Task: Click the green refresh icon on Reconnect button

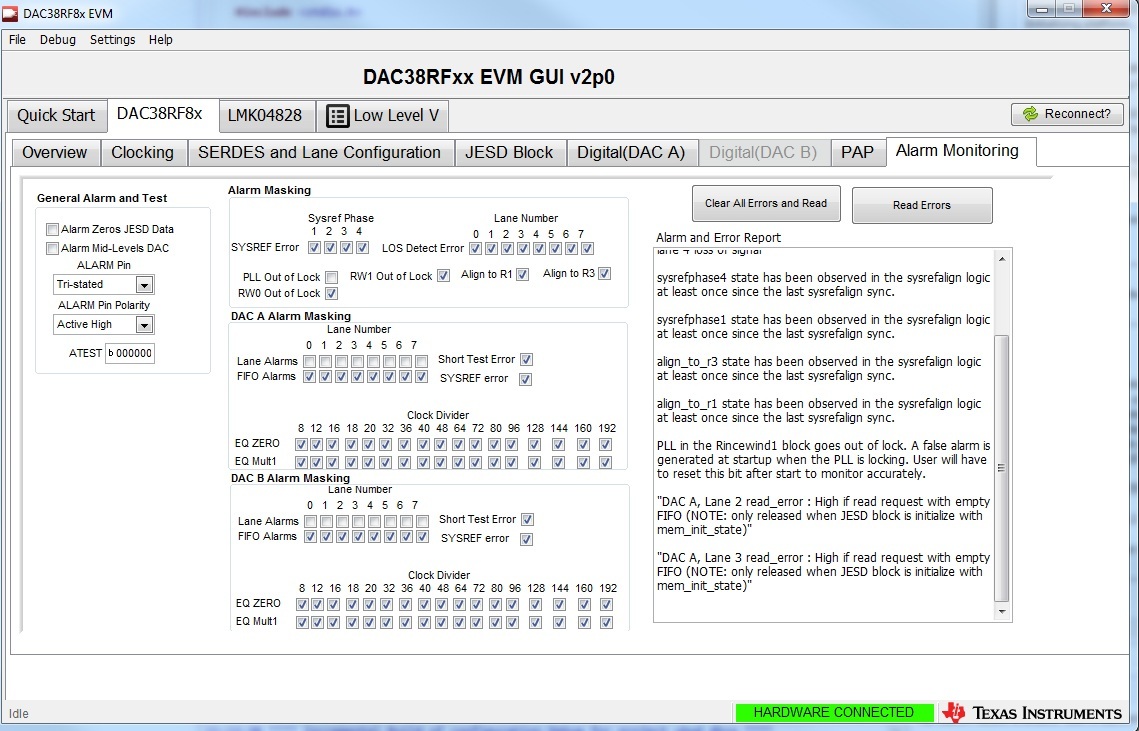Action: pos(1030,114)
